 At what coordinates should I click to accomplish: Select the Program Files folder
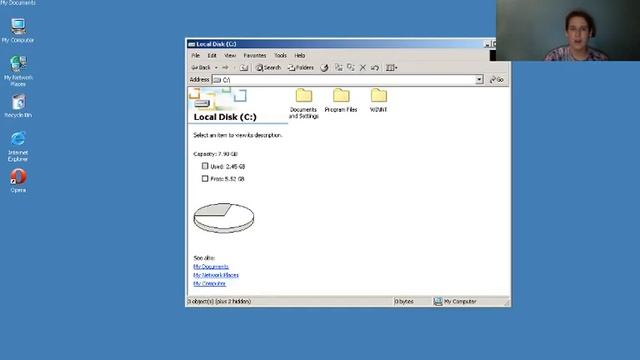coord(341,100)
